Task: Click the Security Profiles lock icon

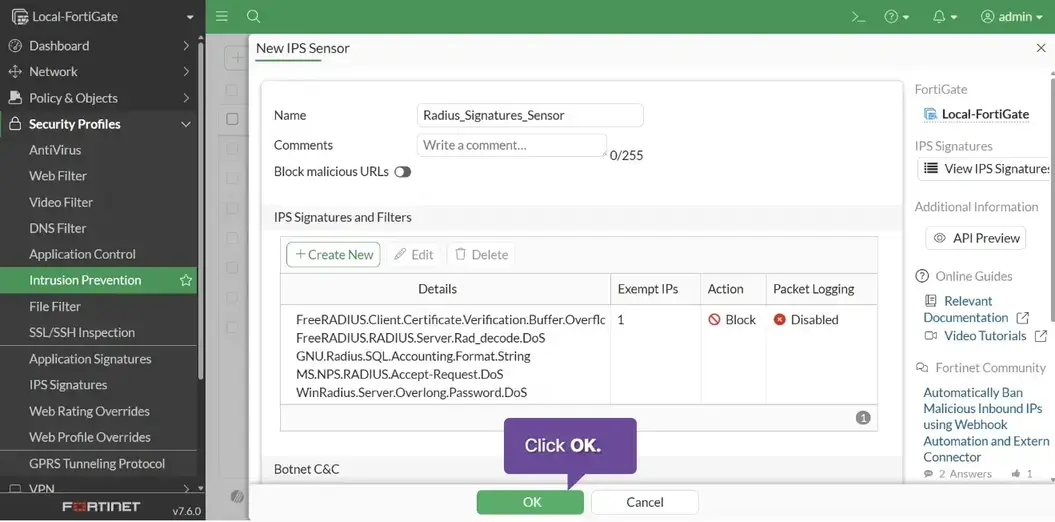Action: pos(15,124)
